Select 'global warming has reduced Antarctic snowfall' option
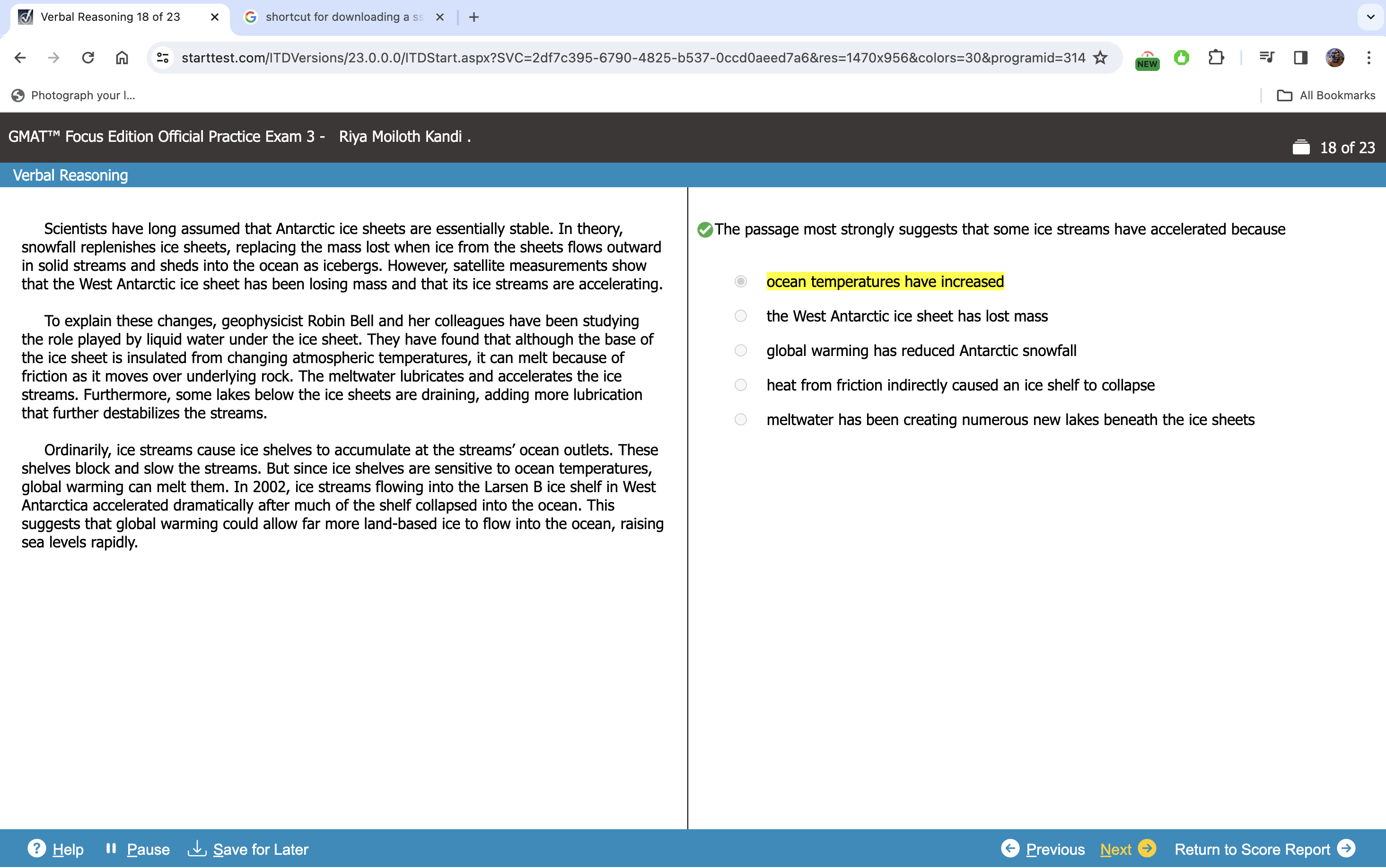This screenshot has width=1386, height=868. 740,350
